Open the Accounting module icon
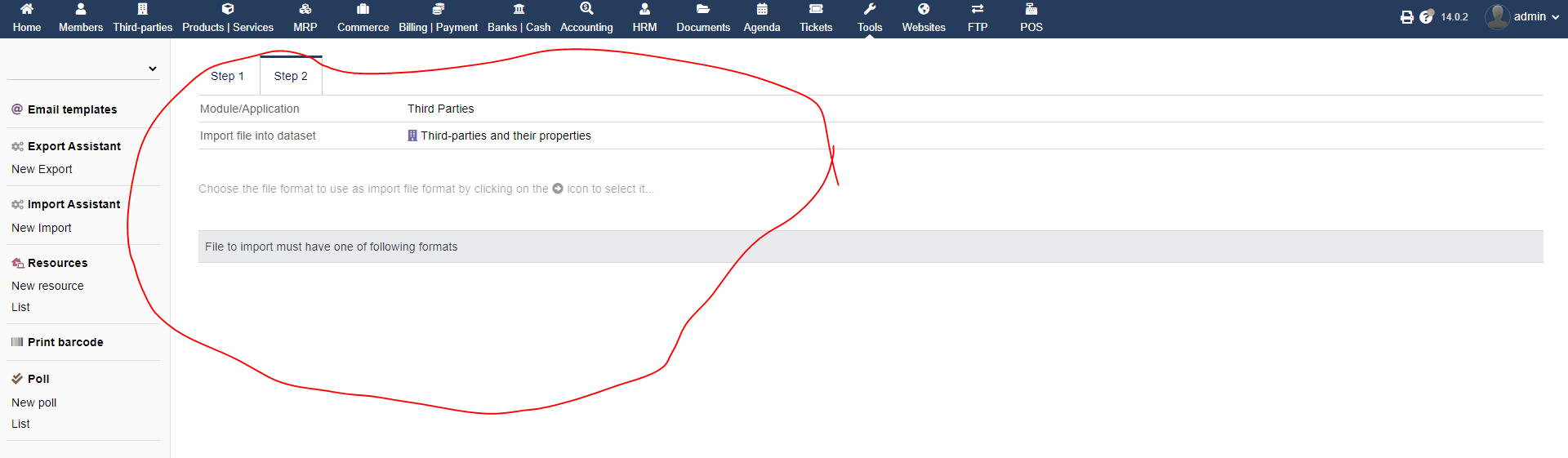 [586, 9]
